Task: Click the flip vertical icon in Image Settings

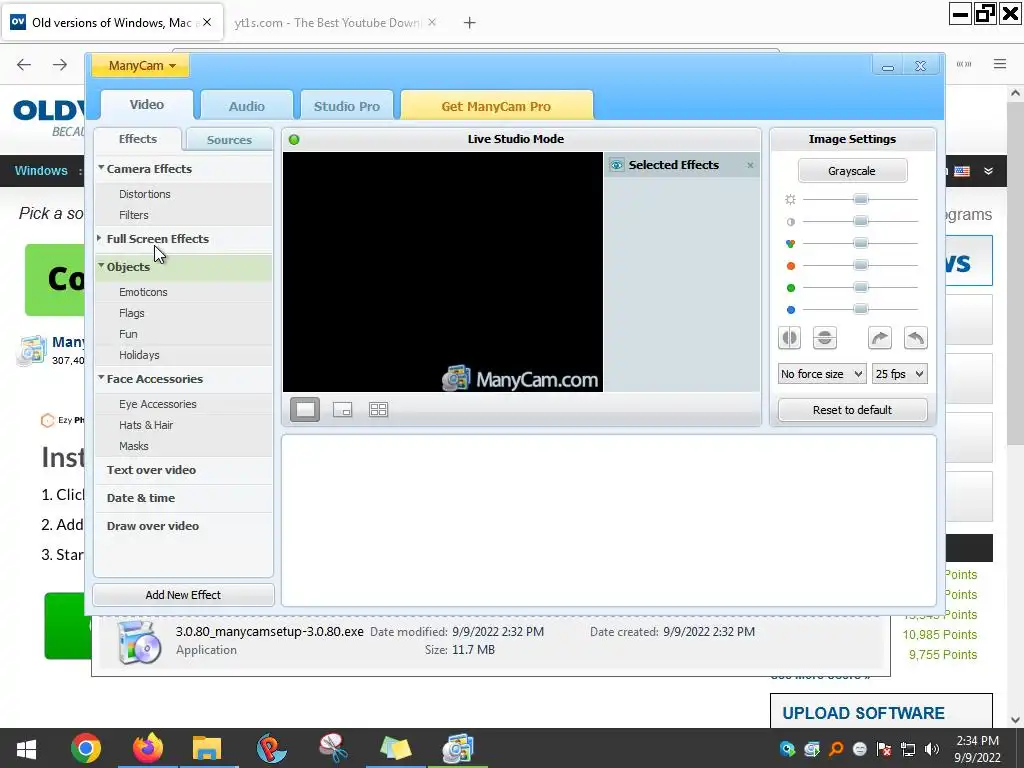Action: pos(825,338)
